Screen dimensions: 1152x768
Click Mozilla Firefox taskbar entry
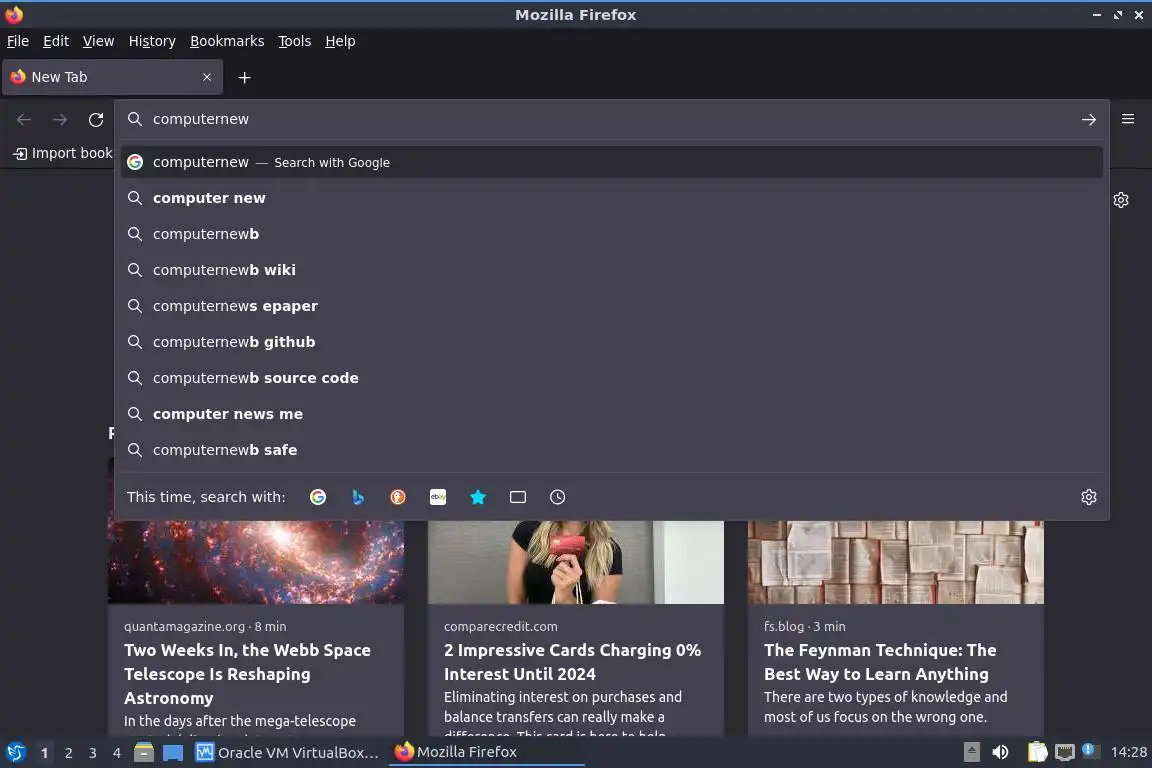pyautogui.click(x=486, y=752)
